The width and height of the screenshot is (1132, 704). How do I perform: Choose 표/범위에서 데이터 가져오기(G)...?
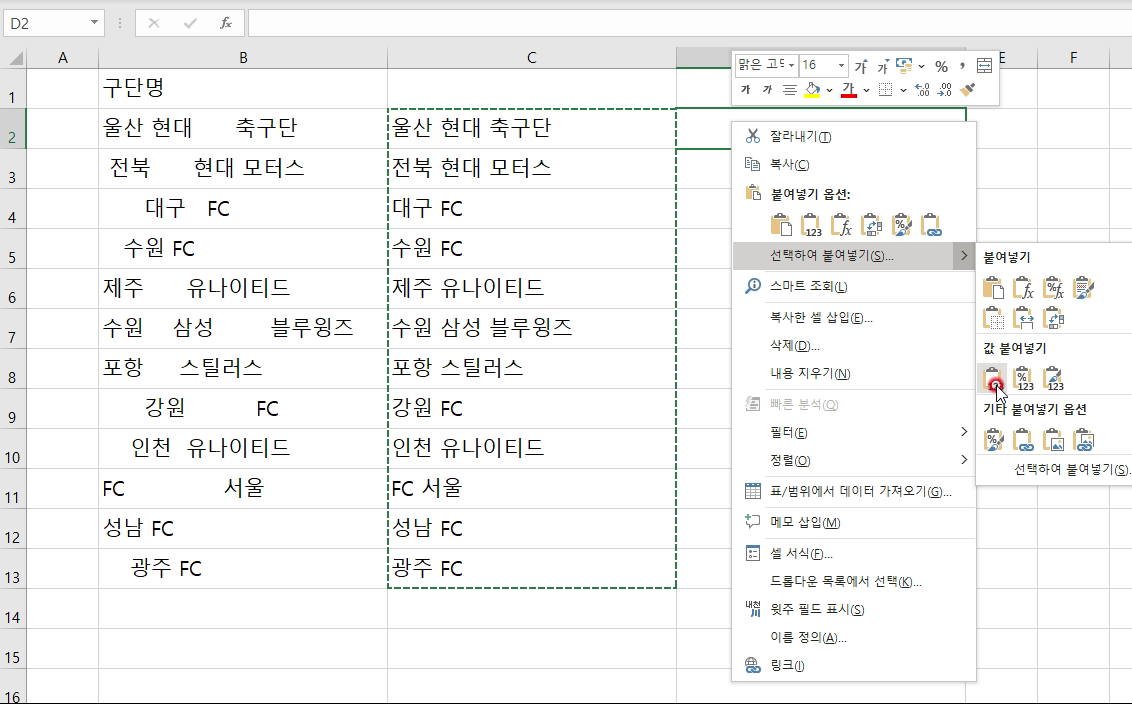[x=854, y=491]
